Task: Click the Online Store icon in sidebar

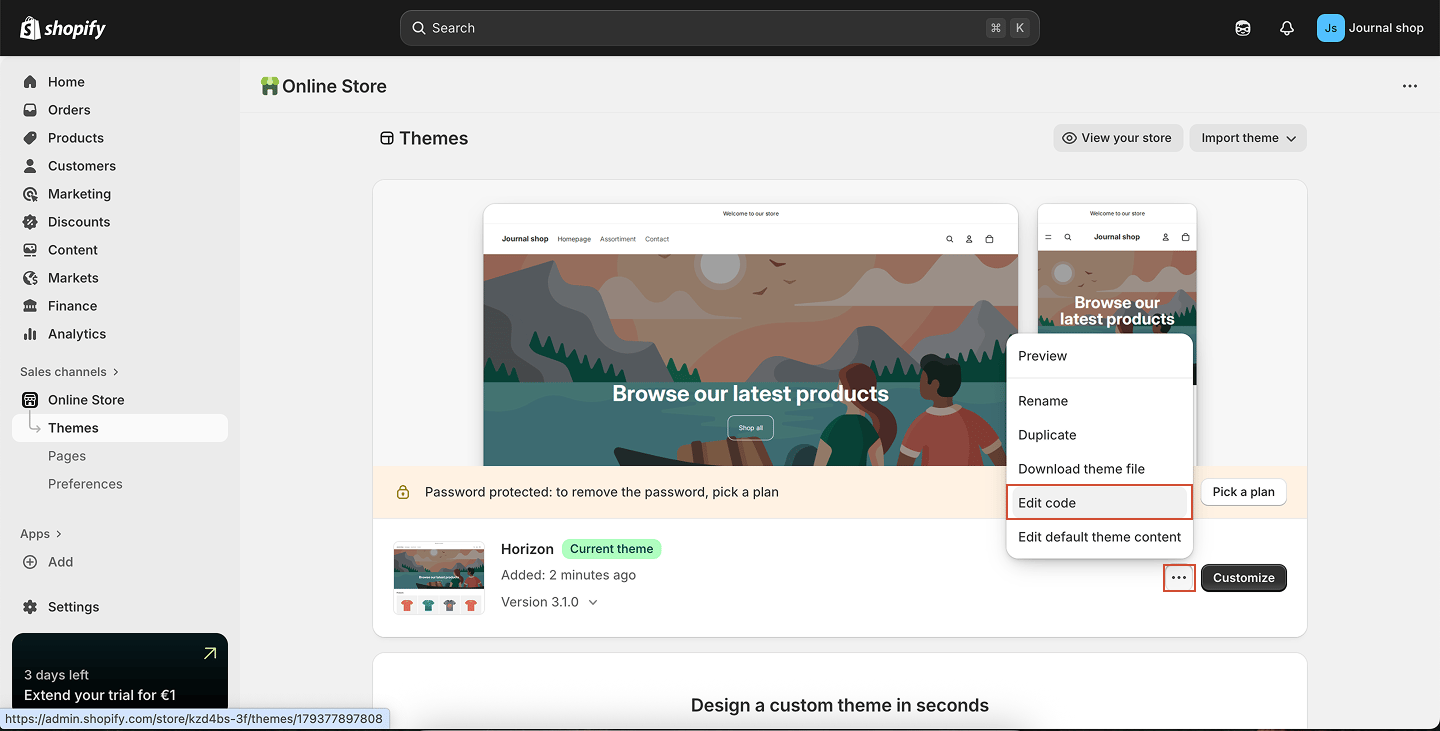Action: (30, 400)
